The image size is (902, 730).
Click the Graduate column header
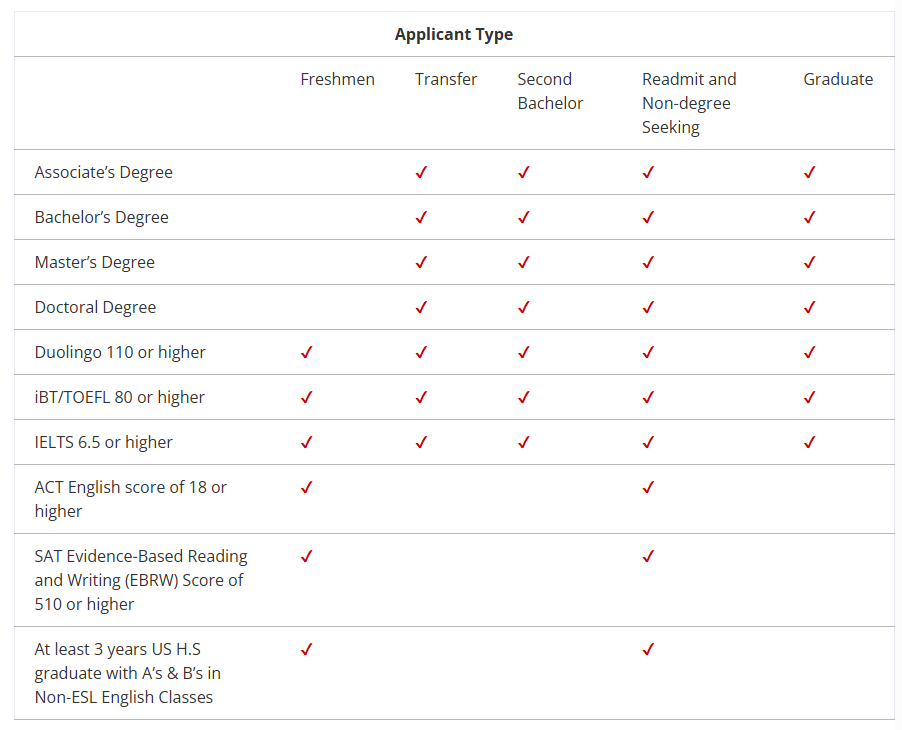tap(838, 79)
